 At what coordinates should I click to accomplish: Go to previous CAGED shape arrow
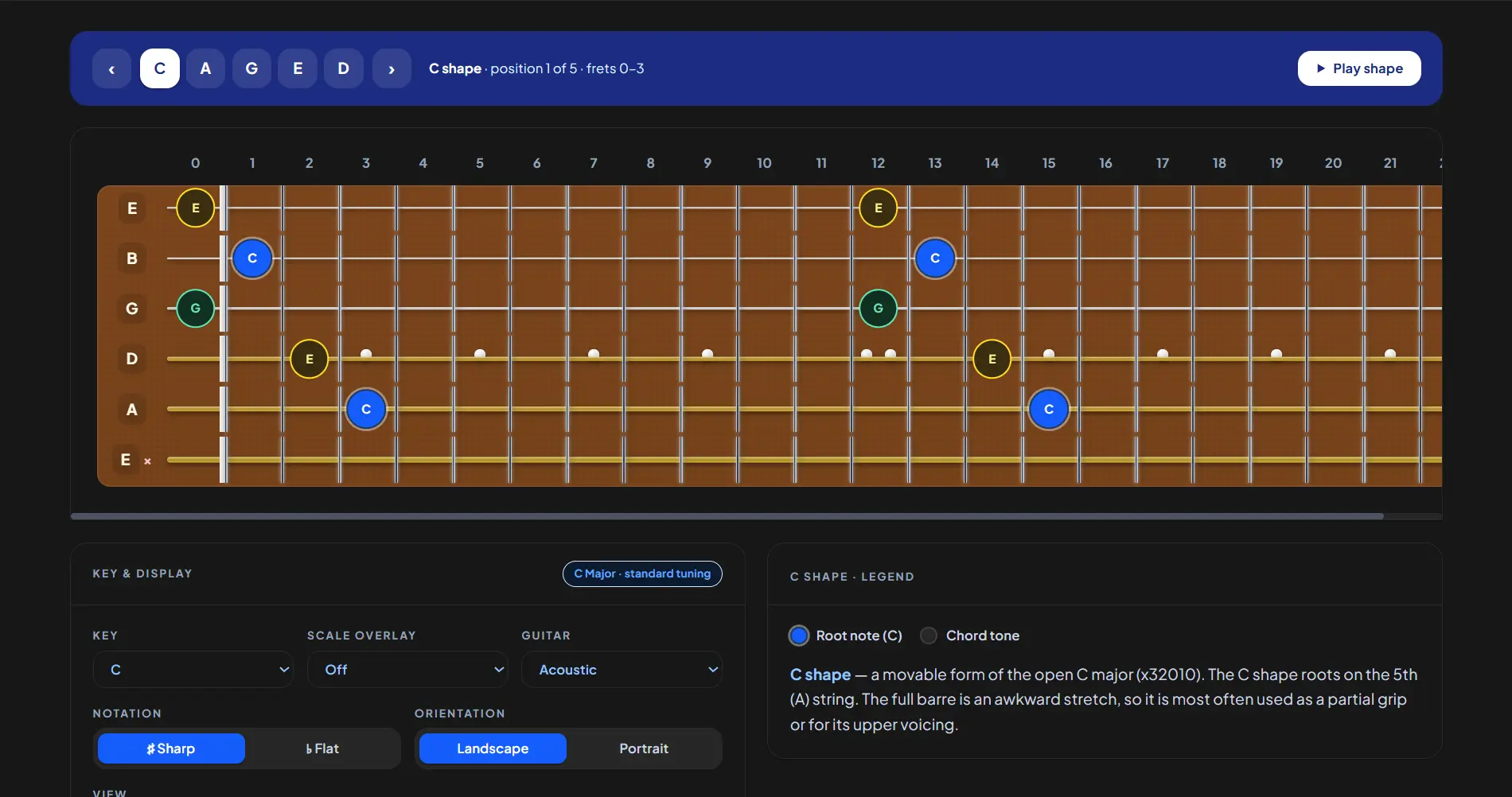[x=111, y=68]
